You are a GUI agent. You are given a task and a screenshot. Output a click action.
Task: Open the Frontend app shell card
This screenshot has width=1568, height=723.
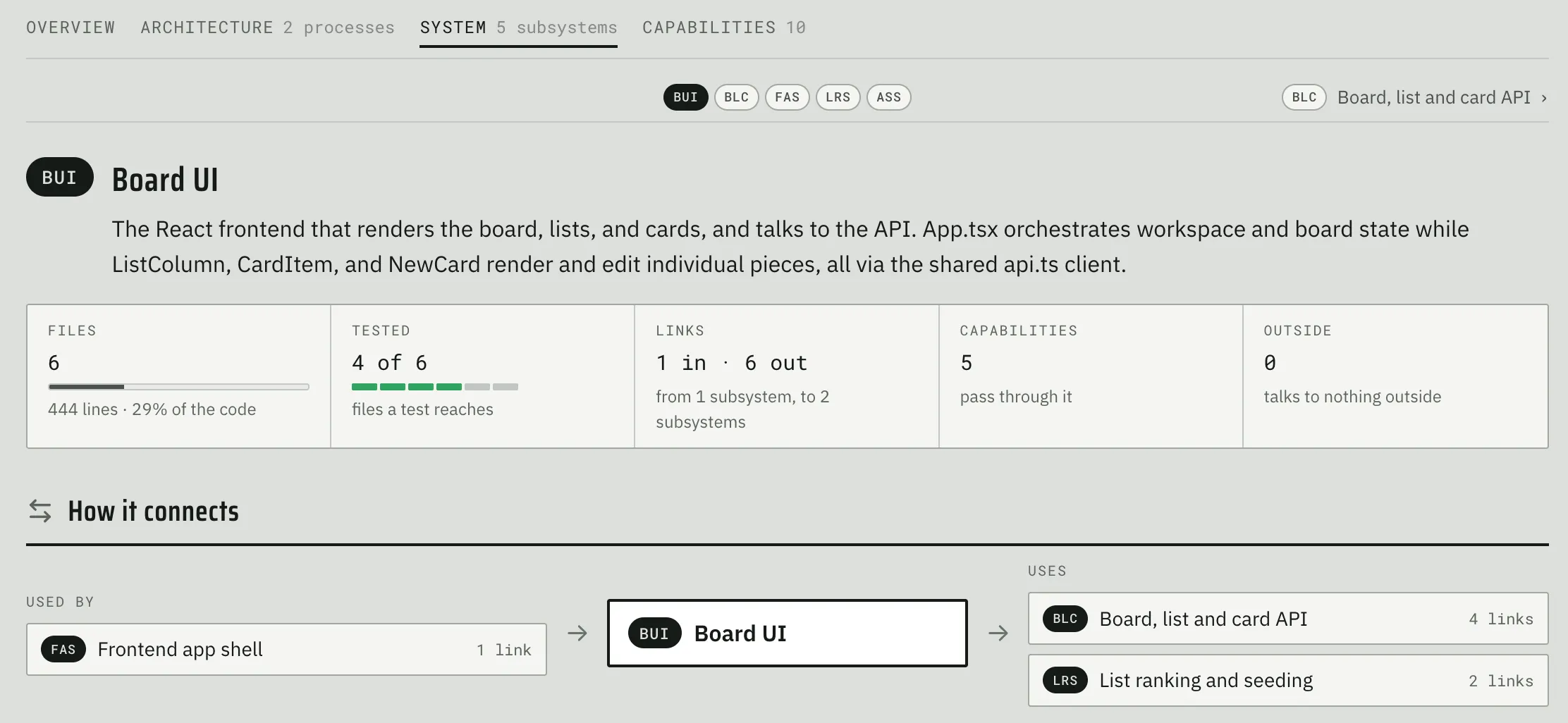coord(286,649)
